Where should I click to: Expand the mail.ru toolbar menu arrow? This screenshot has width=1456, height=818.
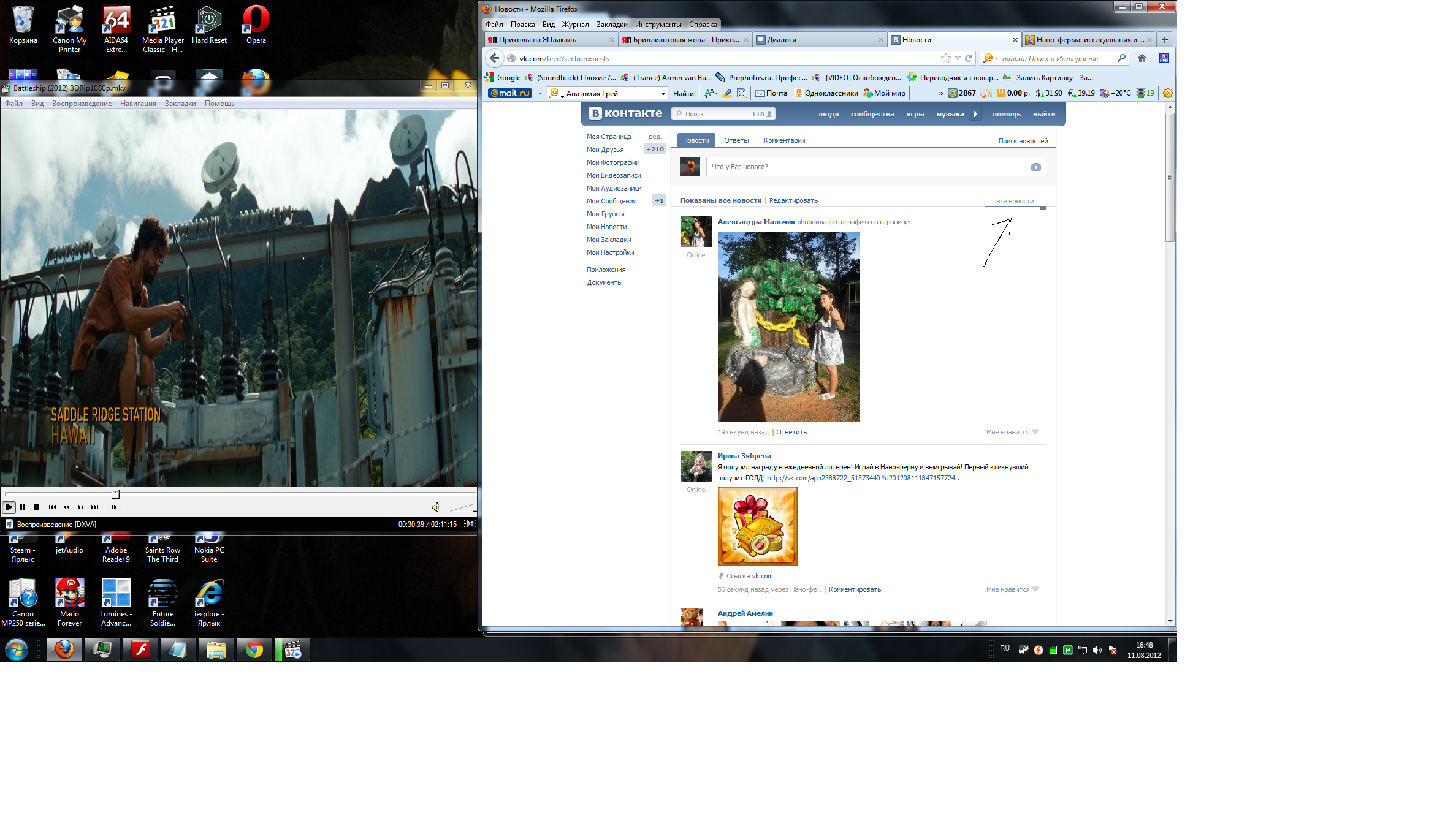pyautogui.click(x=540, y=94)
